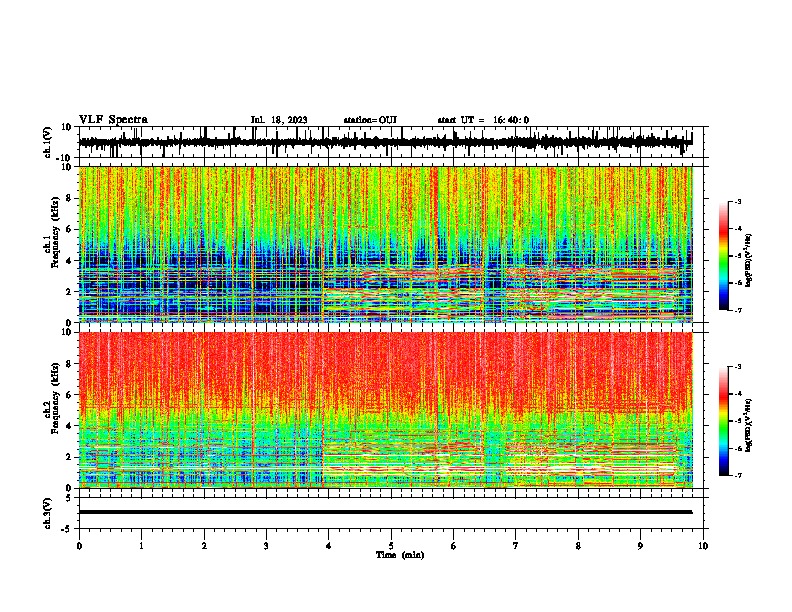This screenshot has height=612, width=792.
Task: Select the date label Jul. 18, 2023
Action: [x=279, y=120]
